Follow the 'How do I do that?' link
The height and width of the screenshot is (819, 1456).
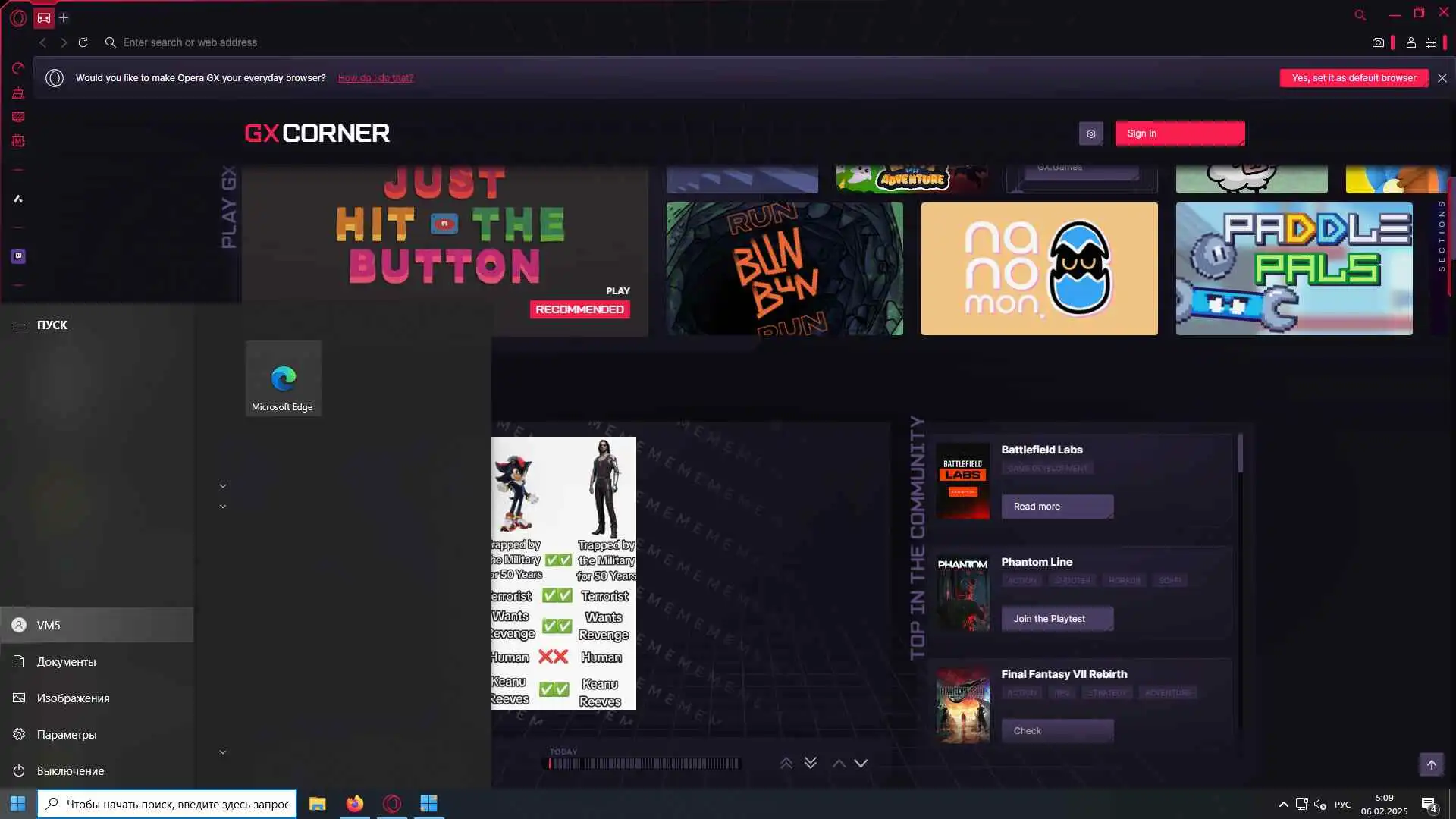point(375,78)
